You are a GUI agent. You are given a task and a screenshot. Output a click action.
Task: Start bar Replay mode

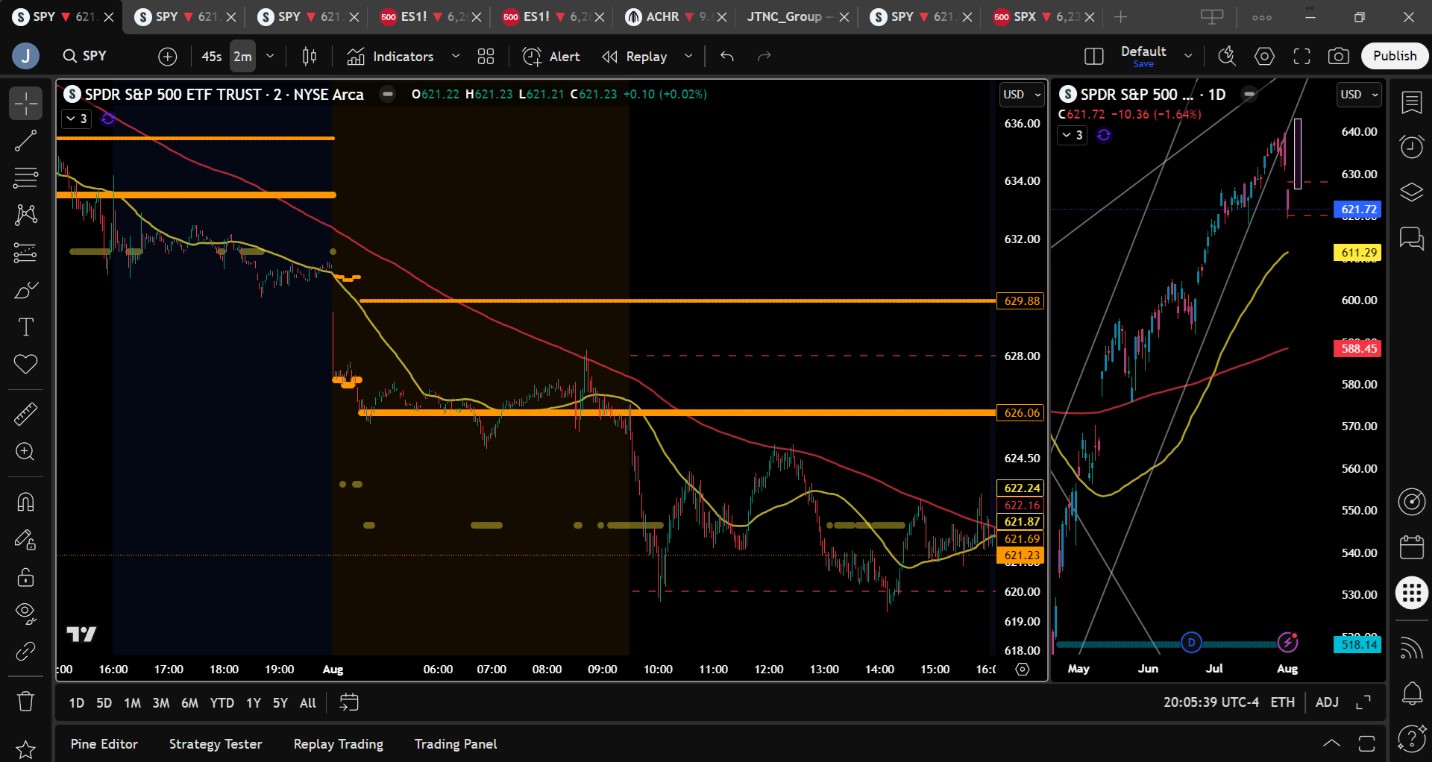coord(635,56)
